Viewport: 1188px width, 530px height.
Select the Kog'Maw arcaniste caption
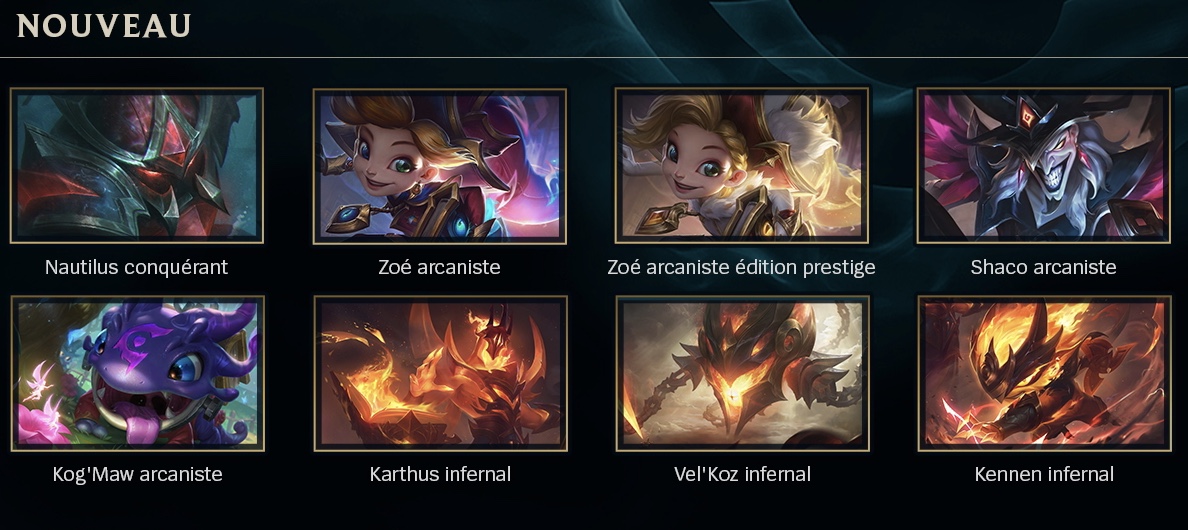(x=137, y=474)
